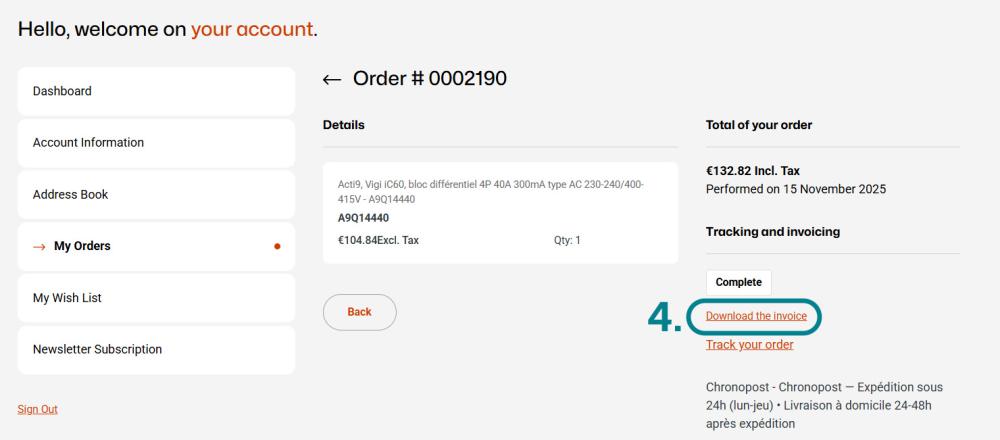Navigate to Newsletter Subscription
This screenshot has height=440, width=1000.
[x=156, y=350]
